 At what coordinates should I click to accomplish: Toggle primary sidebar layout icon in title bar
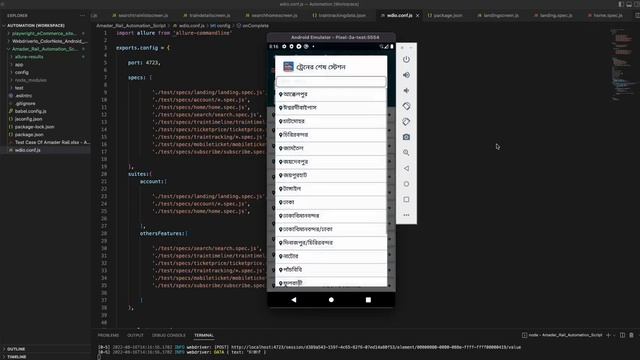point(621,4)
